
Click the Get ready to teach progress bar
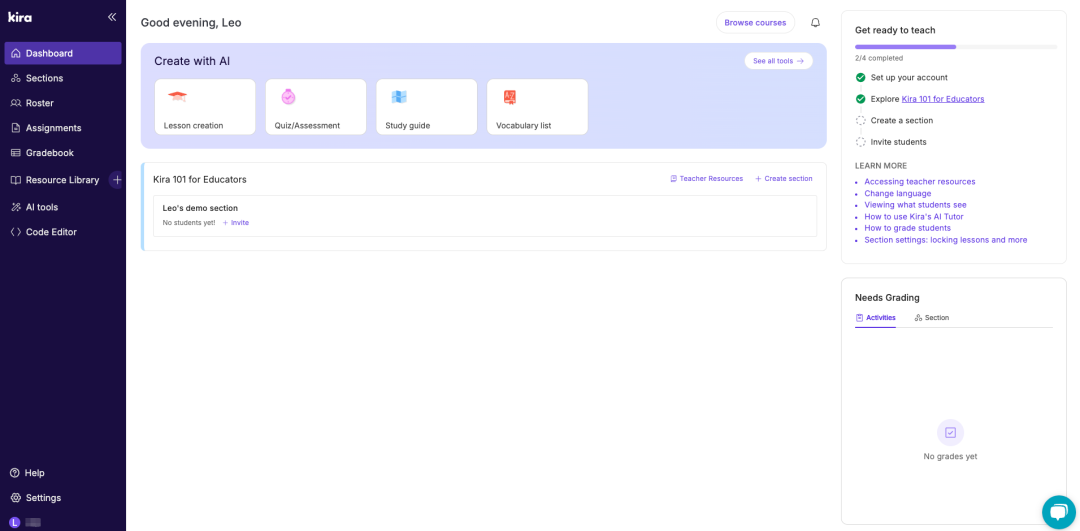(955, 47)
